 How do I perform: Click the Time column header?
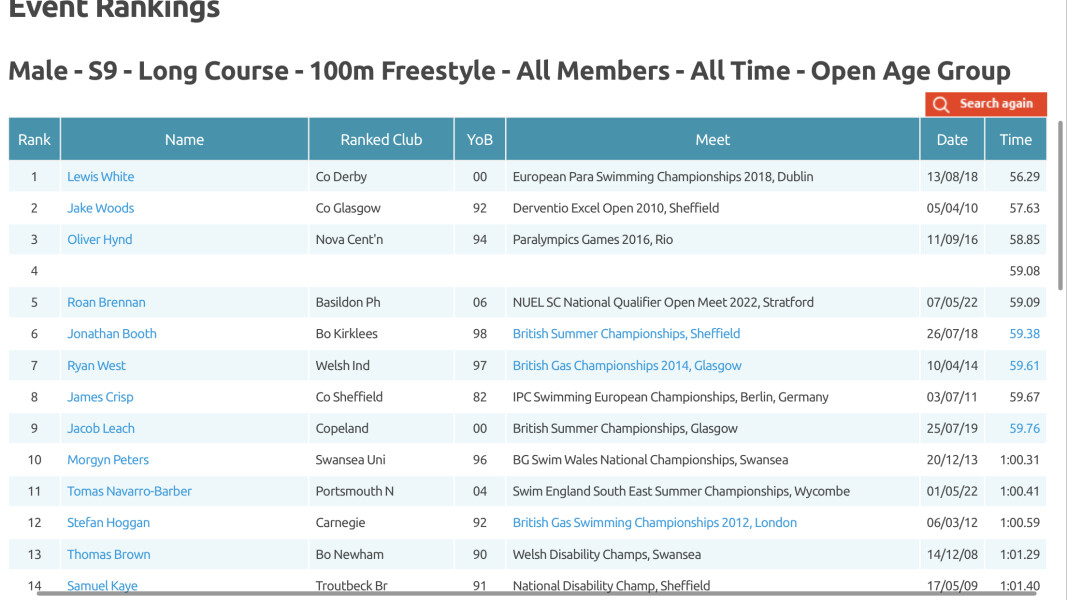click(1015, 139)
